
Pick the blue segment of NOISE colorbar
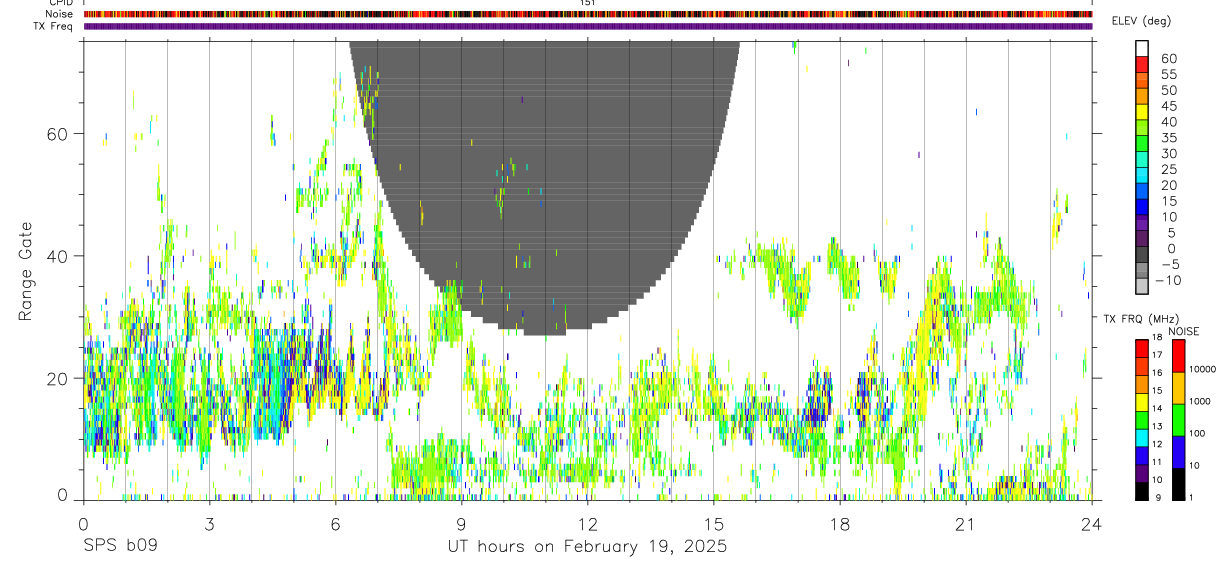tap(1178, 452)
